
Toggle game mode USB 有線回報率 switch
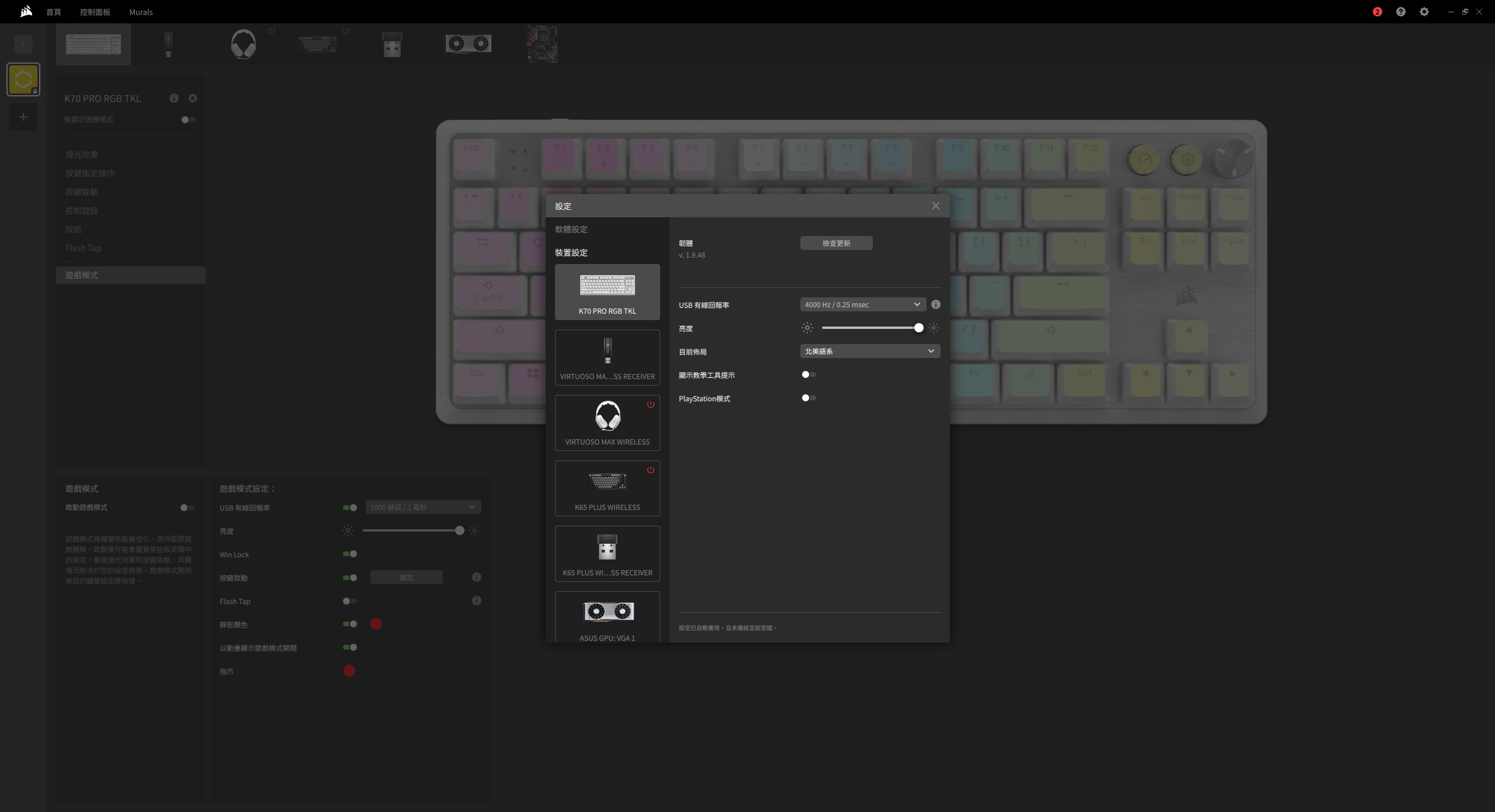350,508
